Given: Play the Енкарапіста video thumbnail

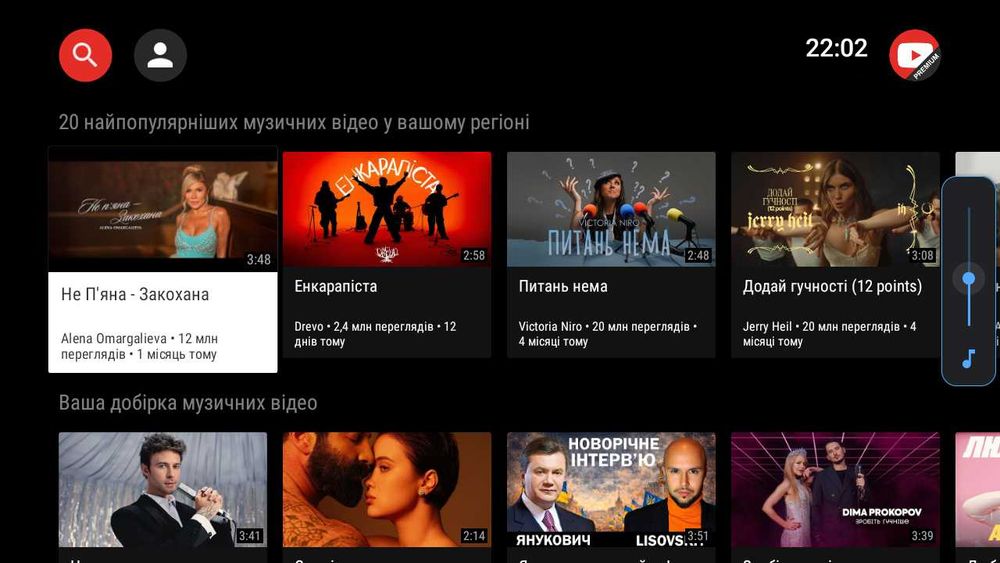Looking at the screenshot, I should click(386, 209).
